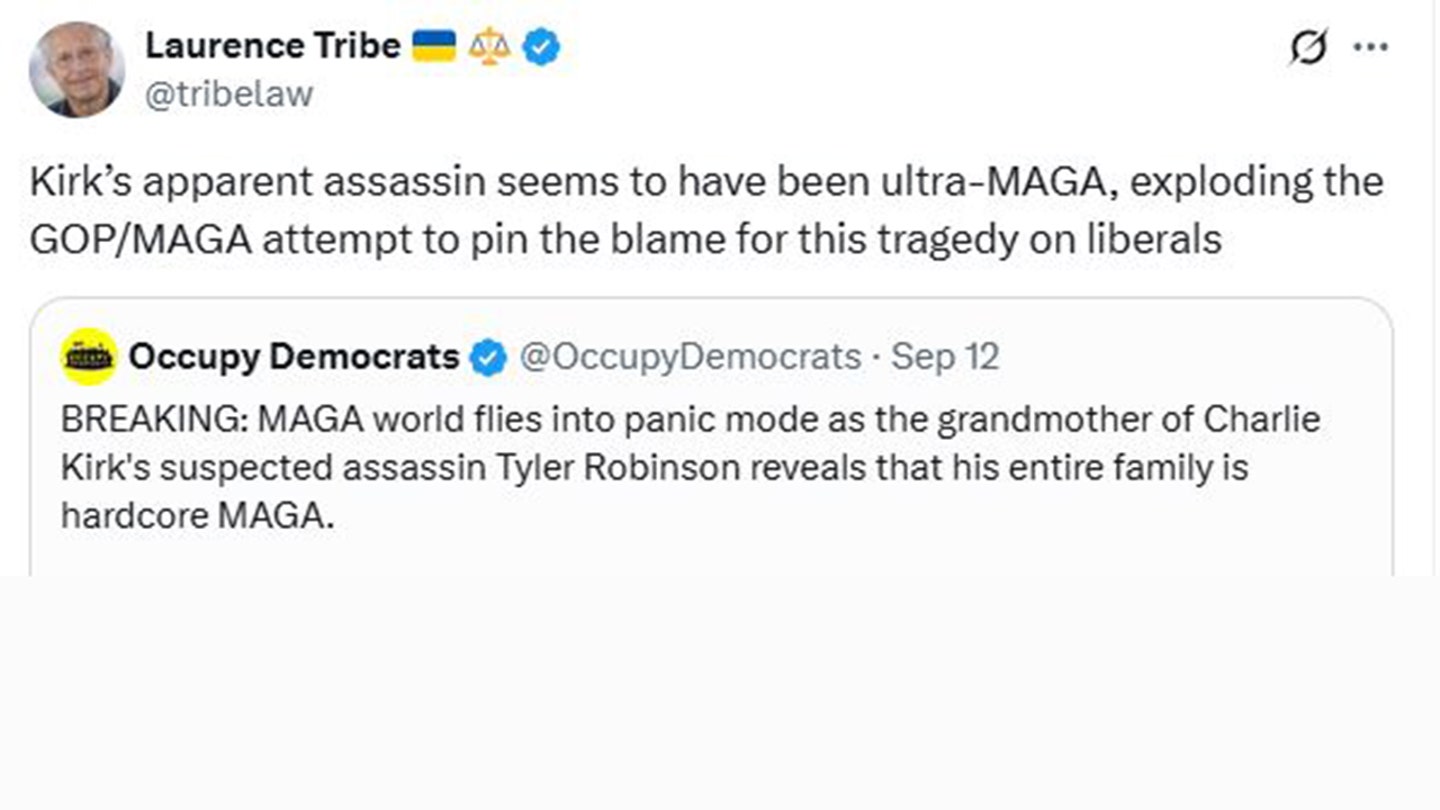Click the Occupy Democrats verified checkmark
The width and height of the screenshot is (1440, 810).
[x=488, y=358]
